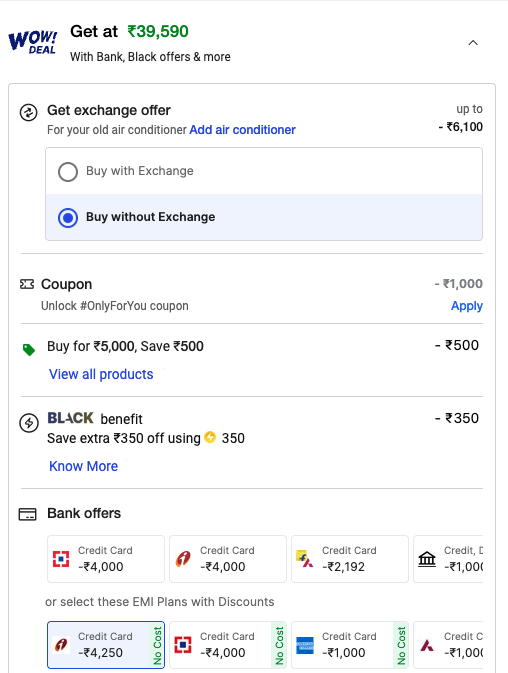Click Know More under BLACK benefit
Image resolution: width=508 pixels, height=673 pixels.
tap(84, 466)
